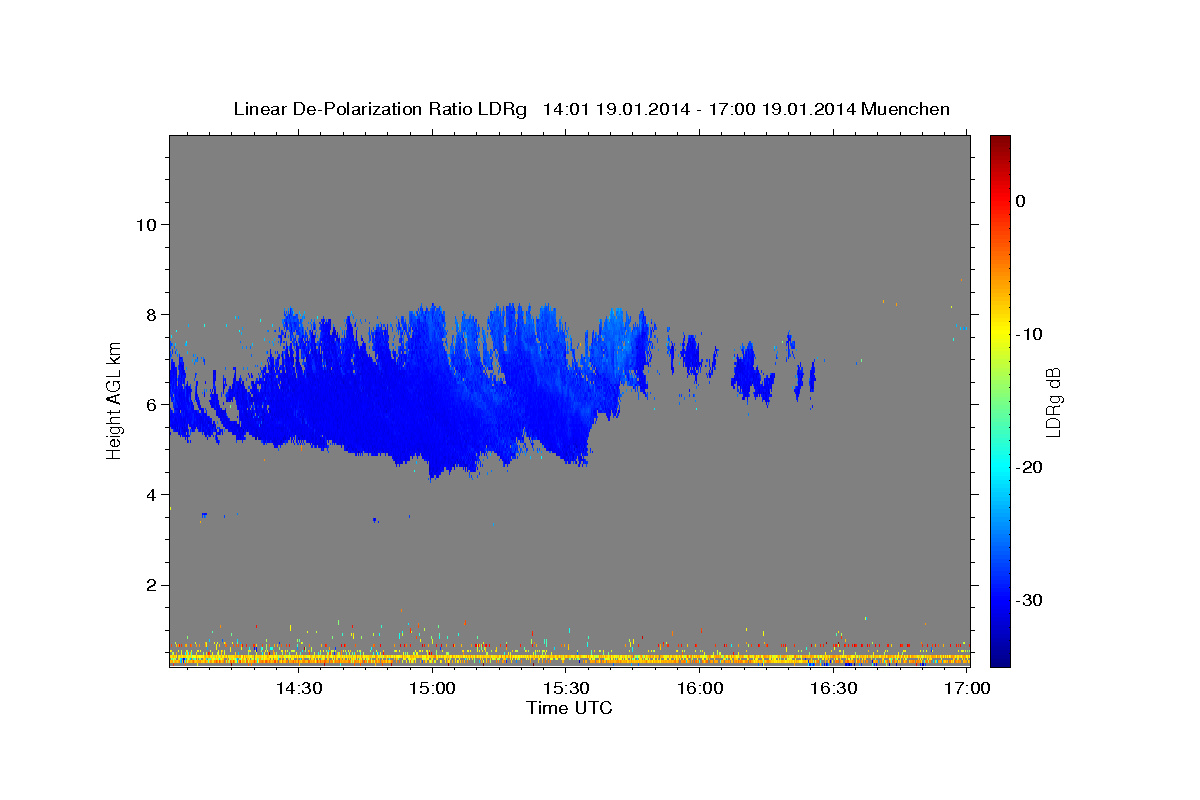Click the 15:00 time tick label

(x=432, y=689)
